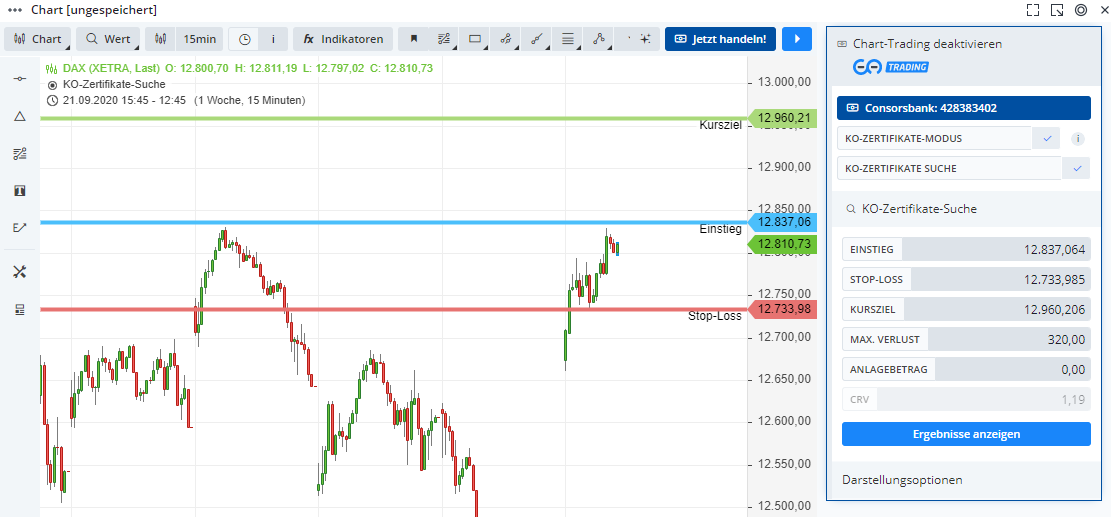Screen dimensions: 1117x517
Task: Select the triangle shape tool in left sidebar
Action: (20, 116)
